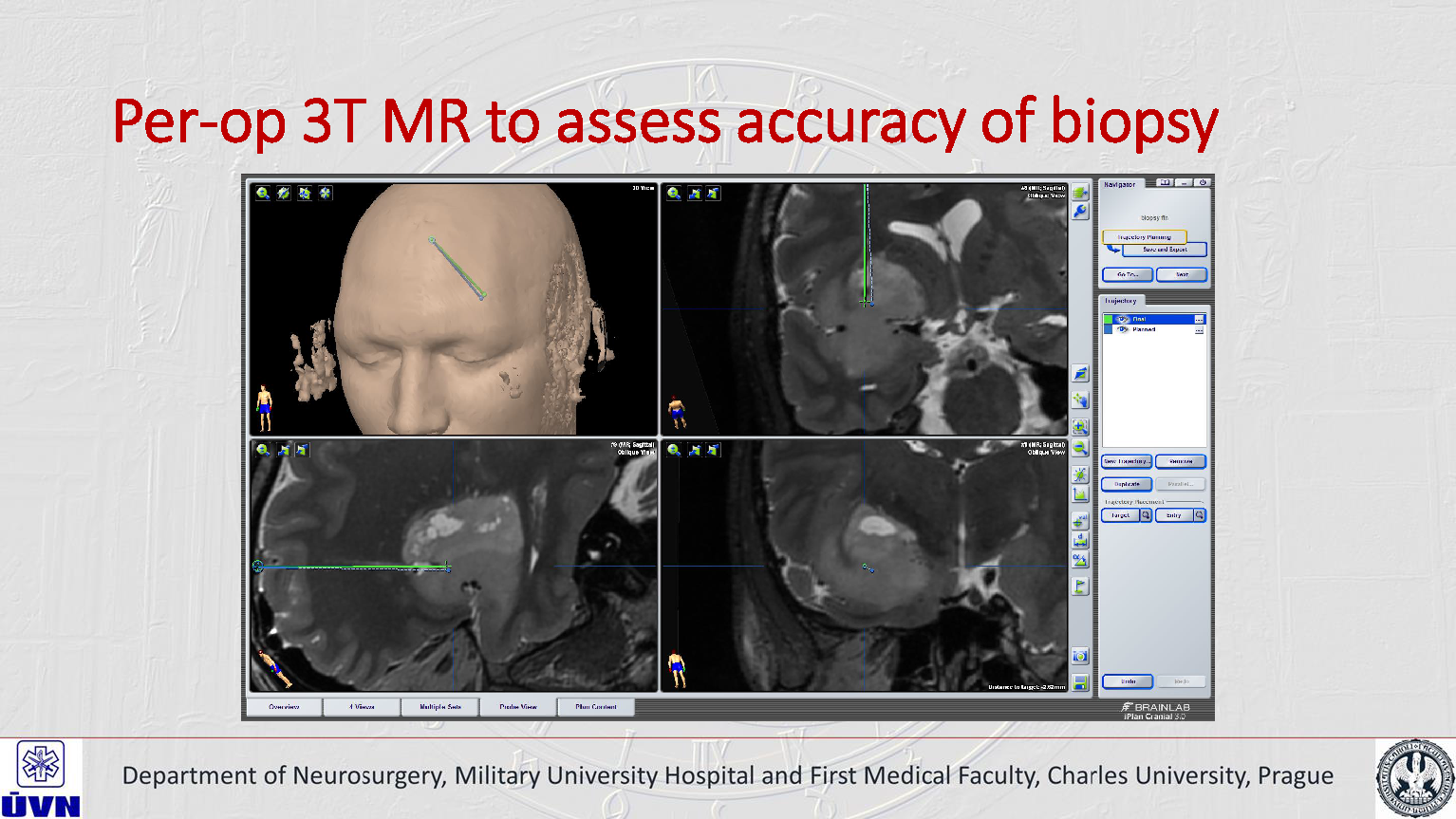Image resolution: width=1456 pixels, height=819 pixels.
Task: Switch to the Overview tab
Action: point(284,707)
